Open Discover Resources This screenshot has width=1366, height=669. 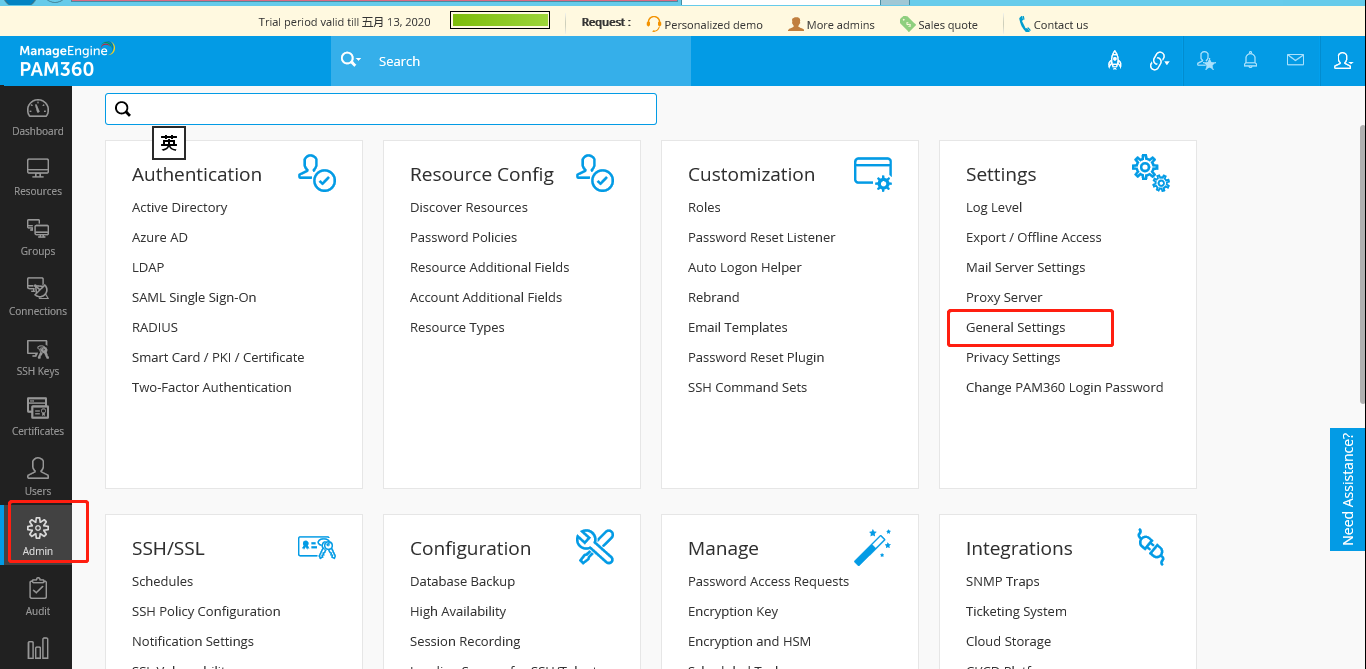coord(469,208)
